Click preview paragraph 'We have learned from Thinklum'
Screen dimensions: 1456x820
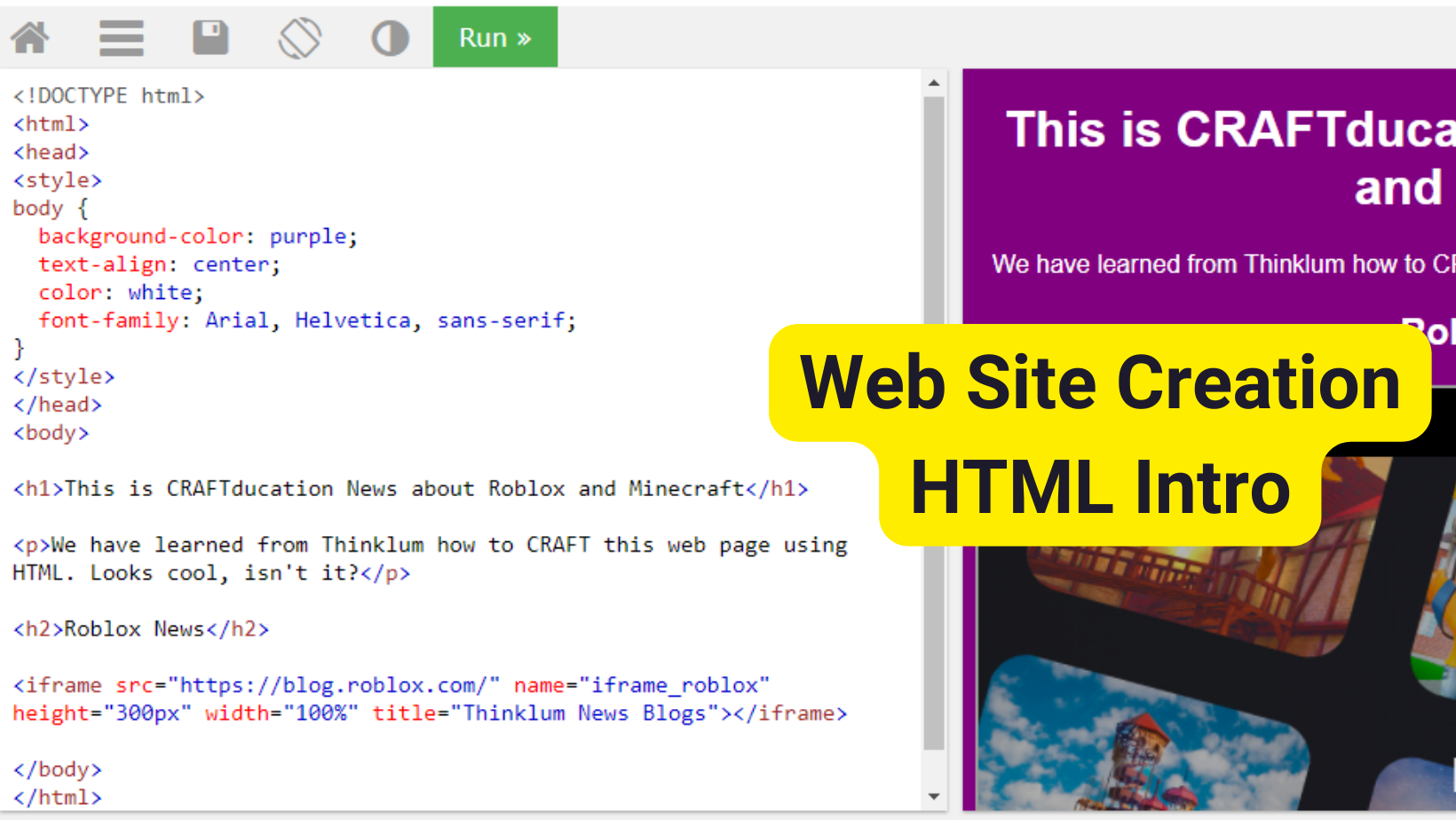click(x=1223, y=264)
